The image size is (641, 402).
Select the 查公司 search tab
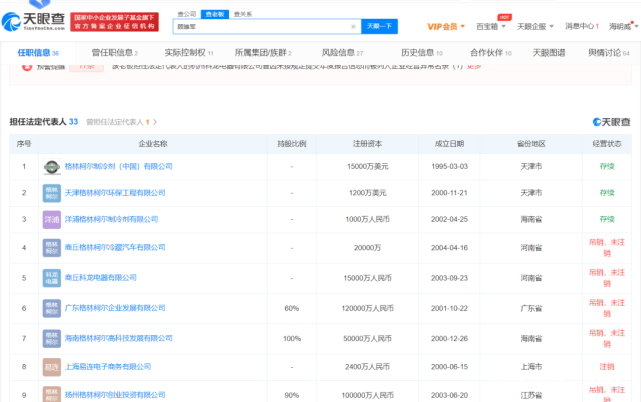pyautogui.click(x=187, y=14)
